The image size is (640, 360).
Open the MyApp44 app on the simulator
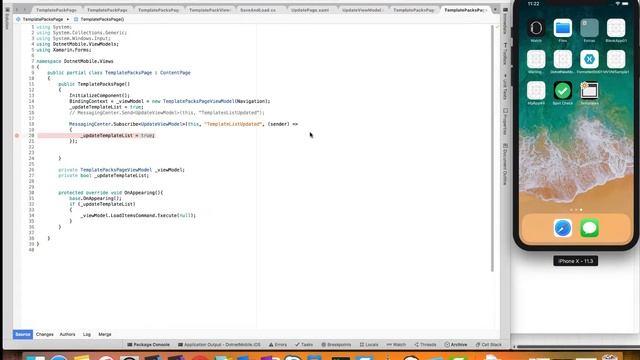pos(536,91)
